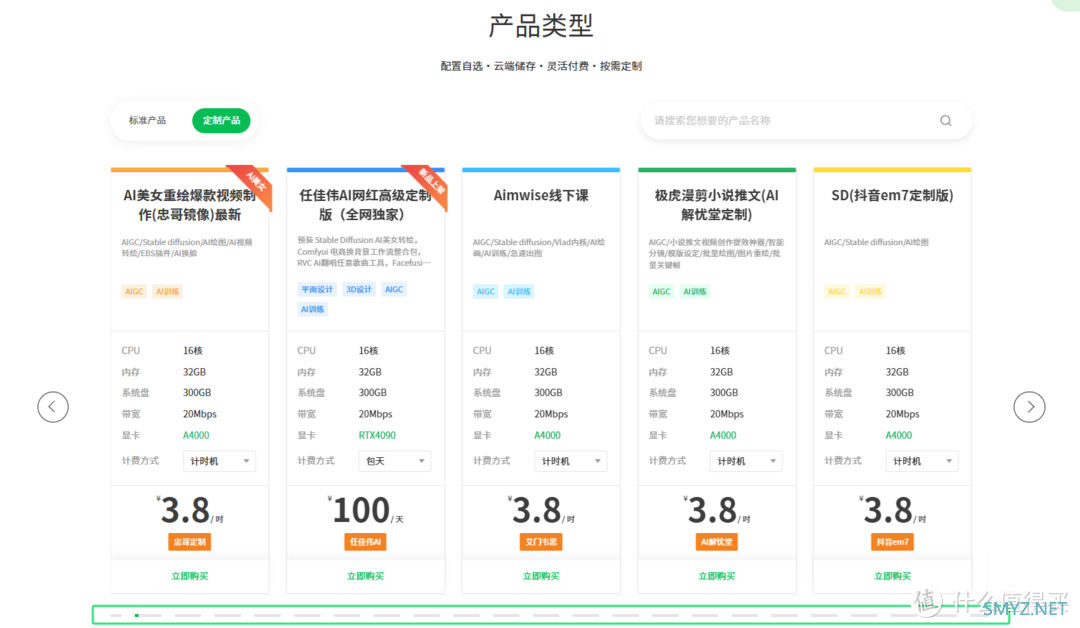This screenshot has width=1080, height=628.
Task: Show next products with right arrow
Action: click(x=1029, y=407)
